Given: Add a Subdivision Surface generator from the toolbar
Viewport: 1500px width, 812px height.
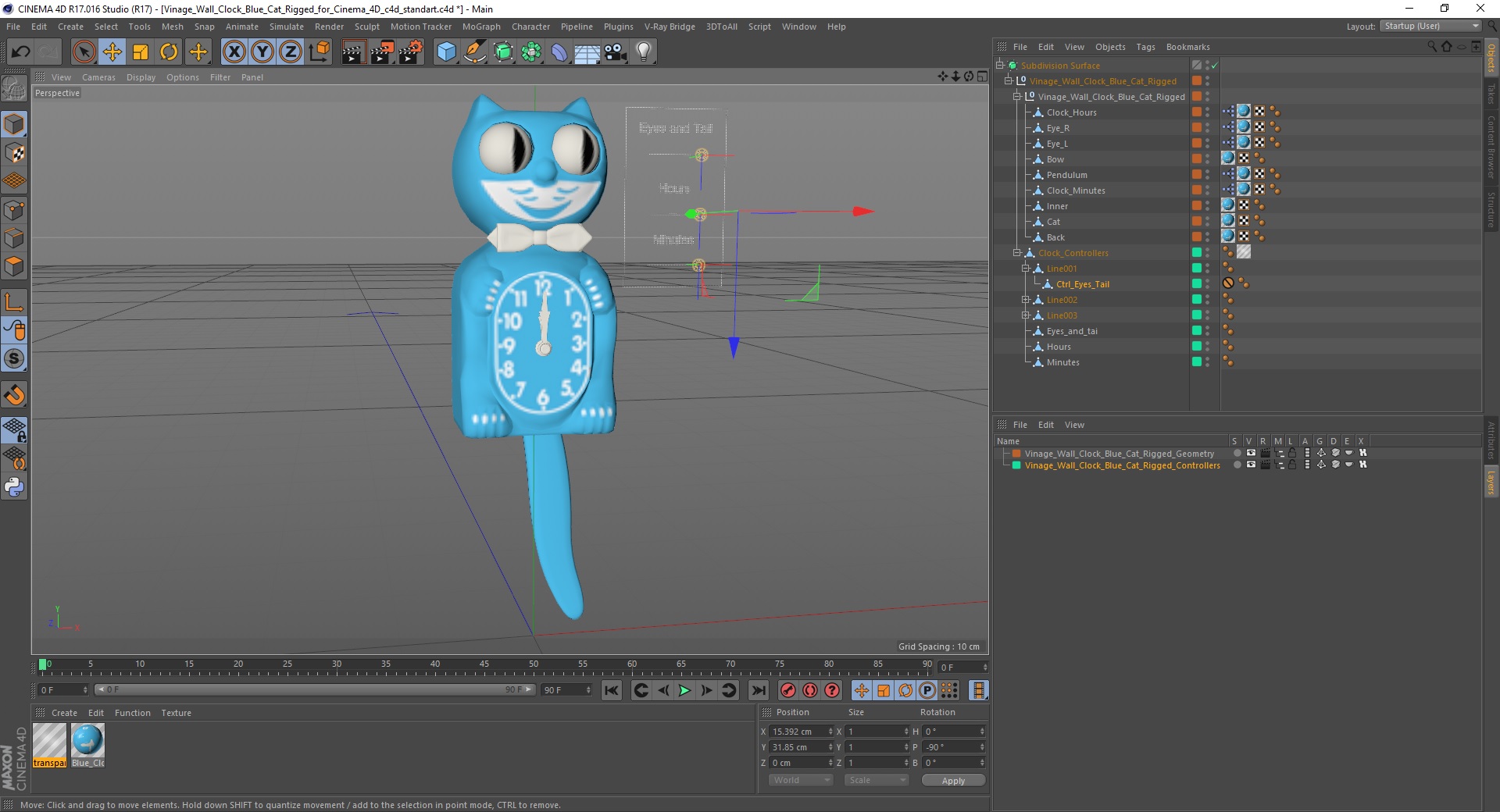Looking at the screenshot, I should [x=503, y=52].
